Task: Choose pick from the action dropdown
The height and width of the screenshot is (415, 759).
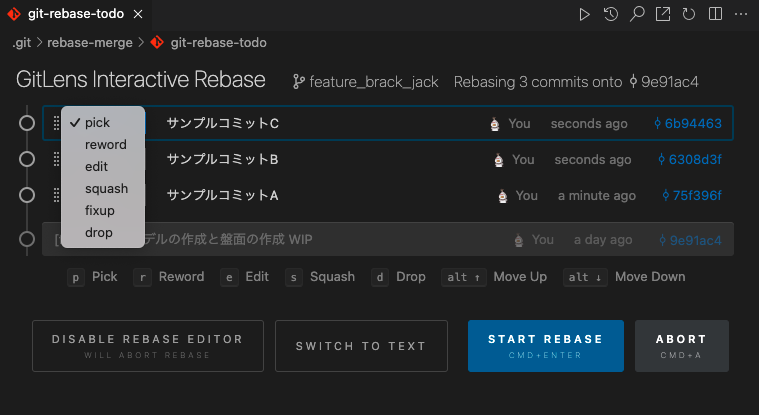Action: (x=103, y=123)
